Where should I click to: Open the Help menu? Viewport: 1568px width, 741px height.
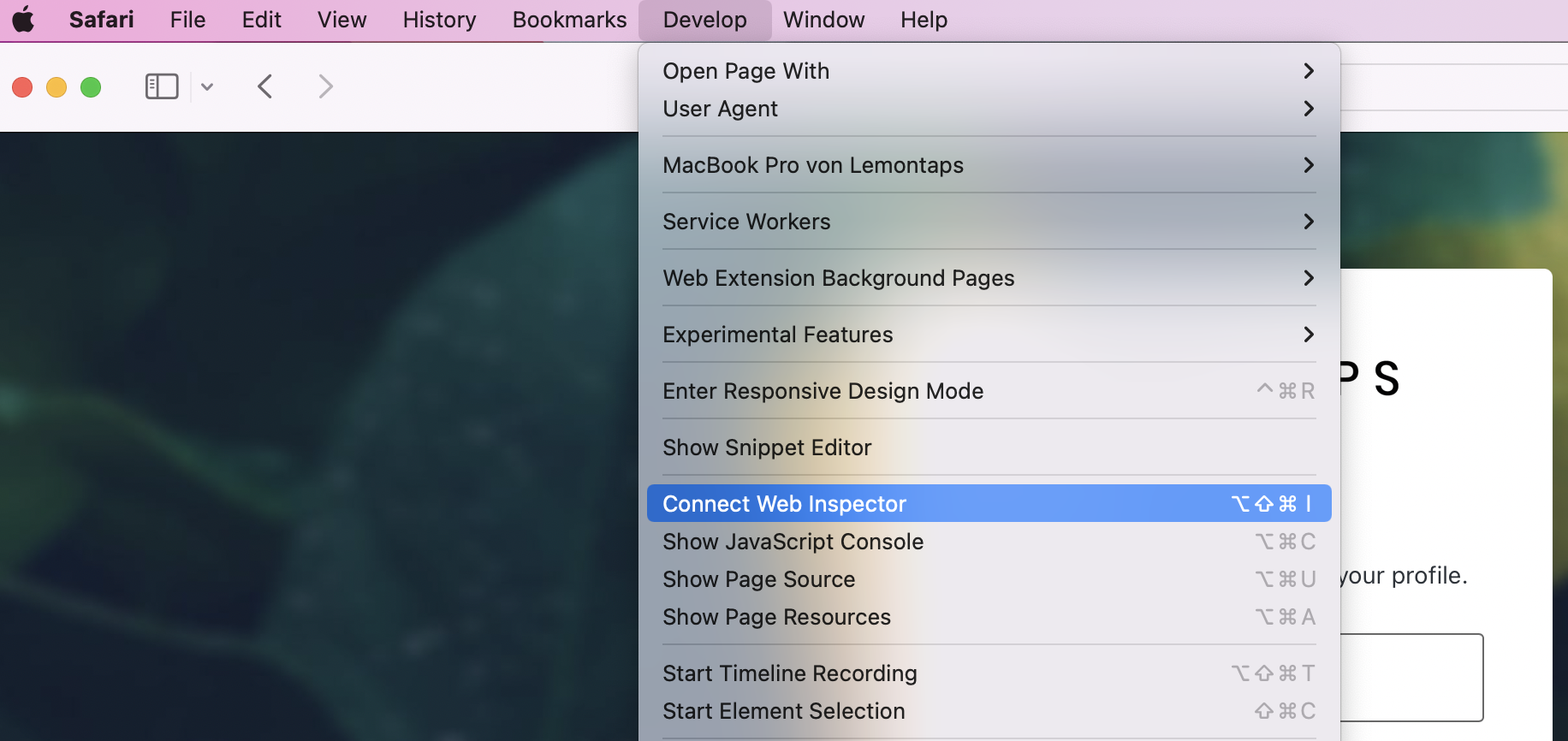[x=924, y=20]
